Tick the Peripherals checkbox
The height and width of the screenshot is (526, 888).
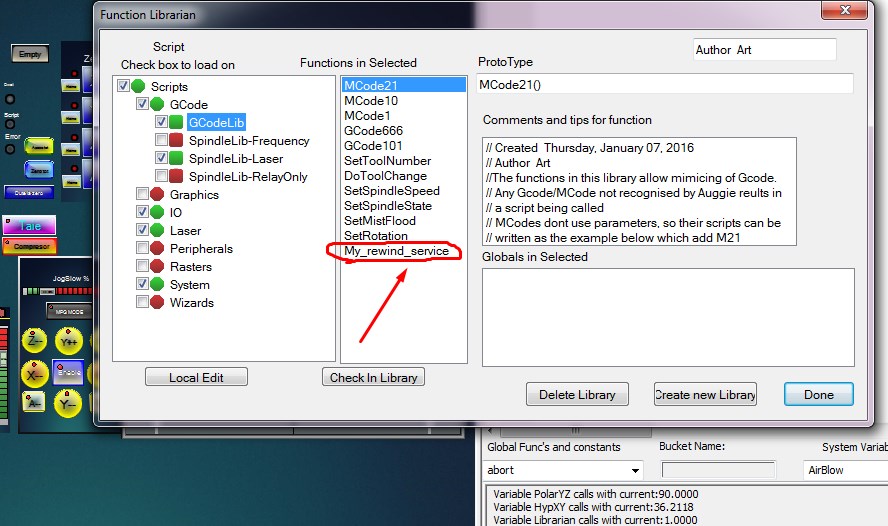143,249
